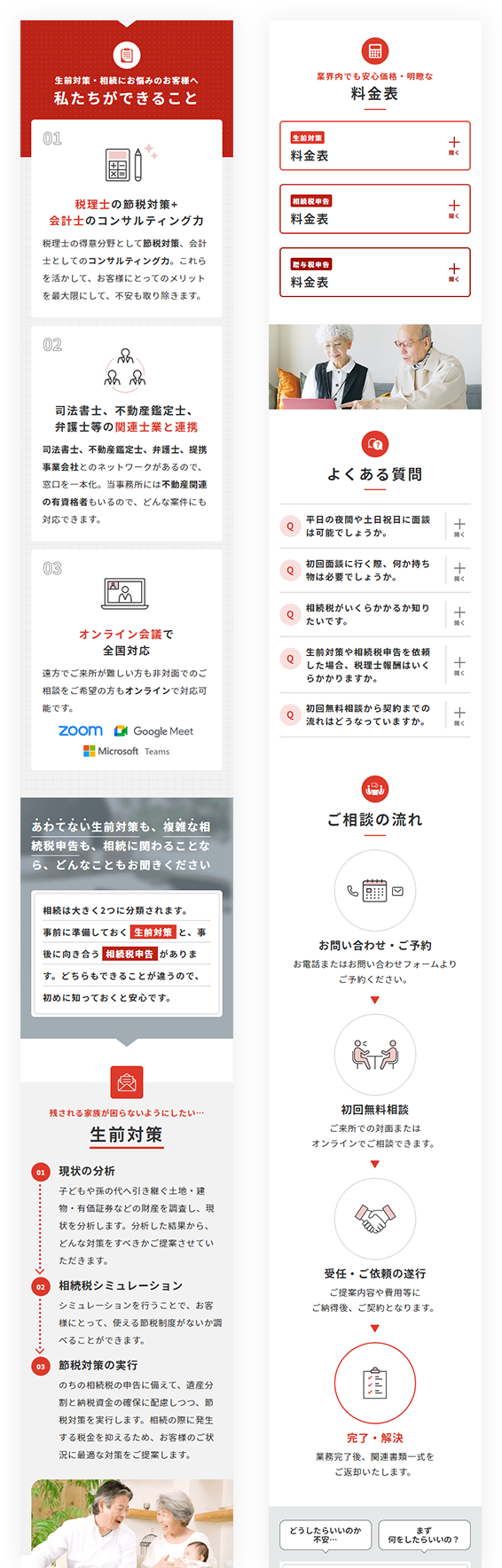Image resolution: width=502 pixels, height=1568 pixels.
Task: Click the Zoom logo
Action: (81, 730)
